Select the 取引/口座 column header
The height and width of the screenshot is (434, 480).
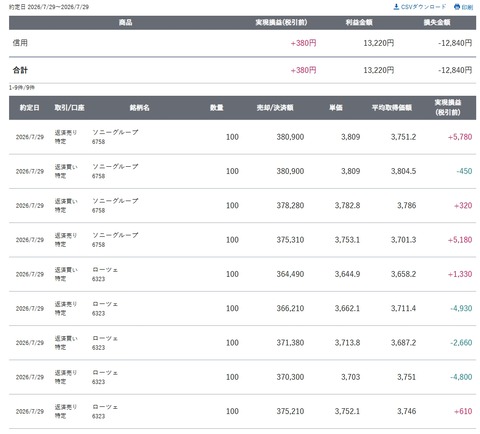(69, 108)
